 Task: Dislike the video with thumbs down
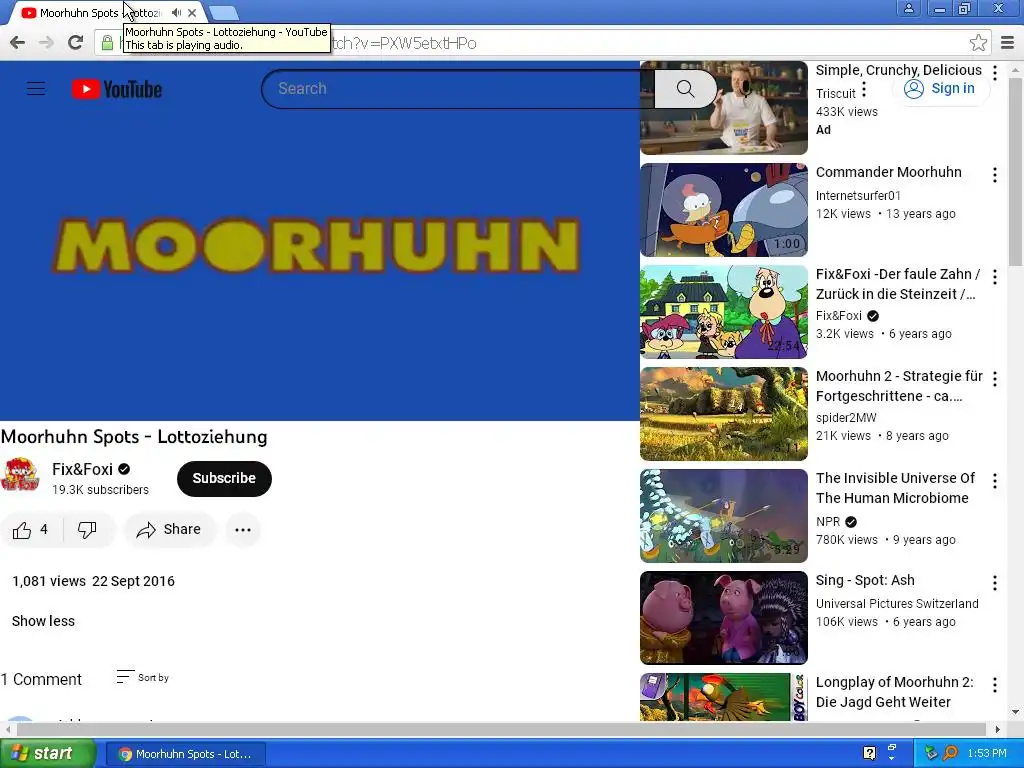[87, 530]
